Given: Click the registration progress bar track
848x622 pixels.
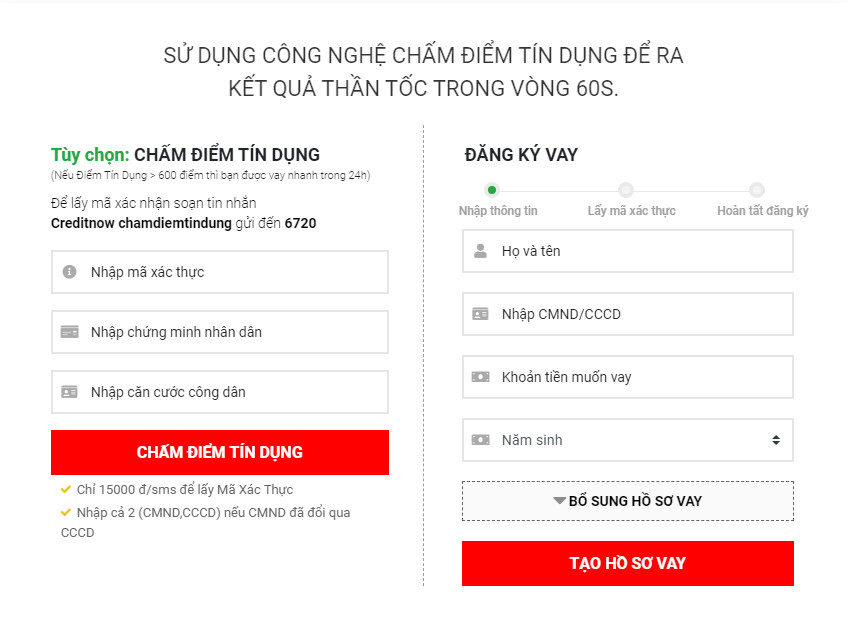Looking at the screenshot, I should click(560, 188).
